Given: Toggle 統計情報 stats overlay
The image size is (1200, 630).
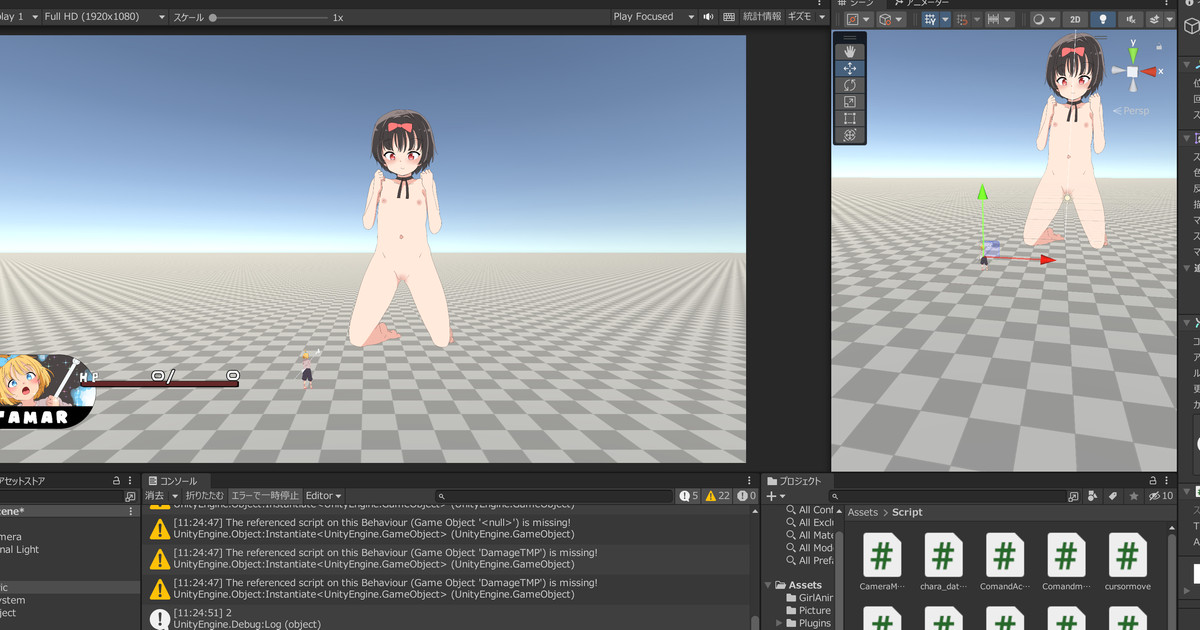Looking at the screenshot, I should click(x=763, y=17).
